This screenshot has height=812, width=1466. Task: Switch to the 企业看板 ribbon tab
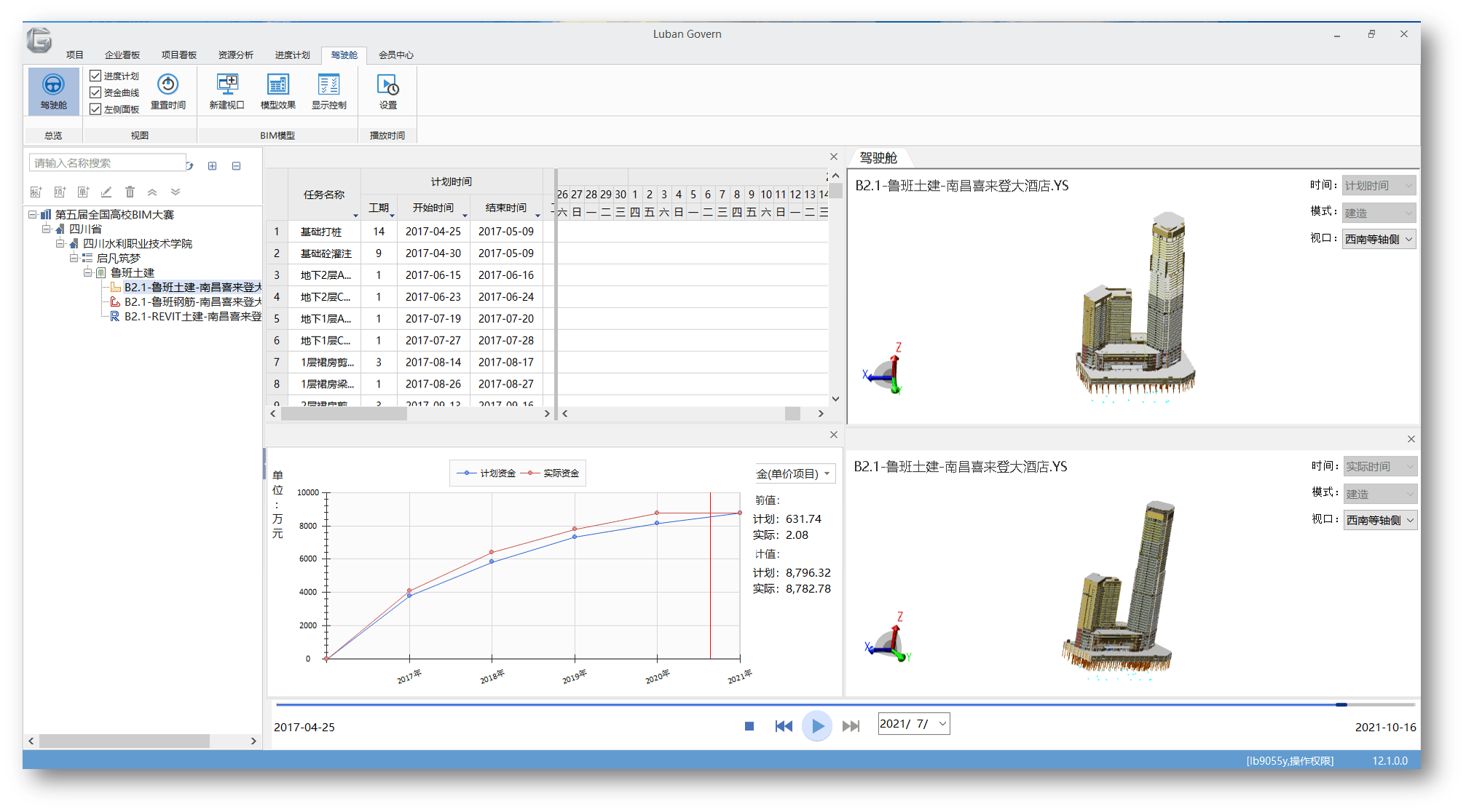(122, 55)
